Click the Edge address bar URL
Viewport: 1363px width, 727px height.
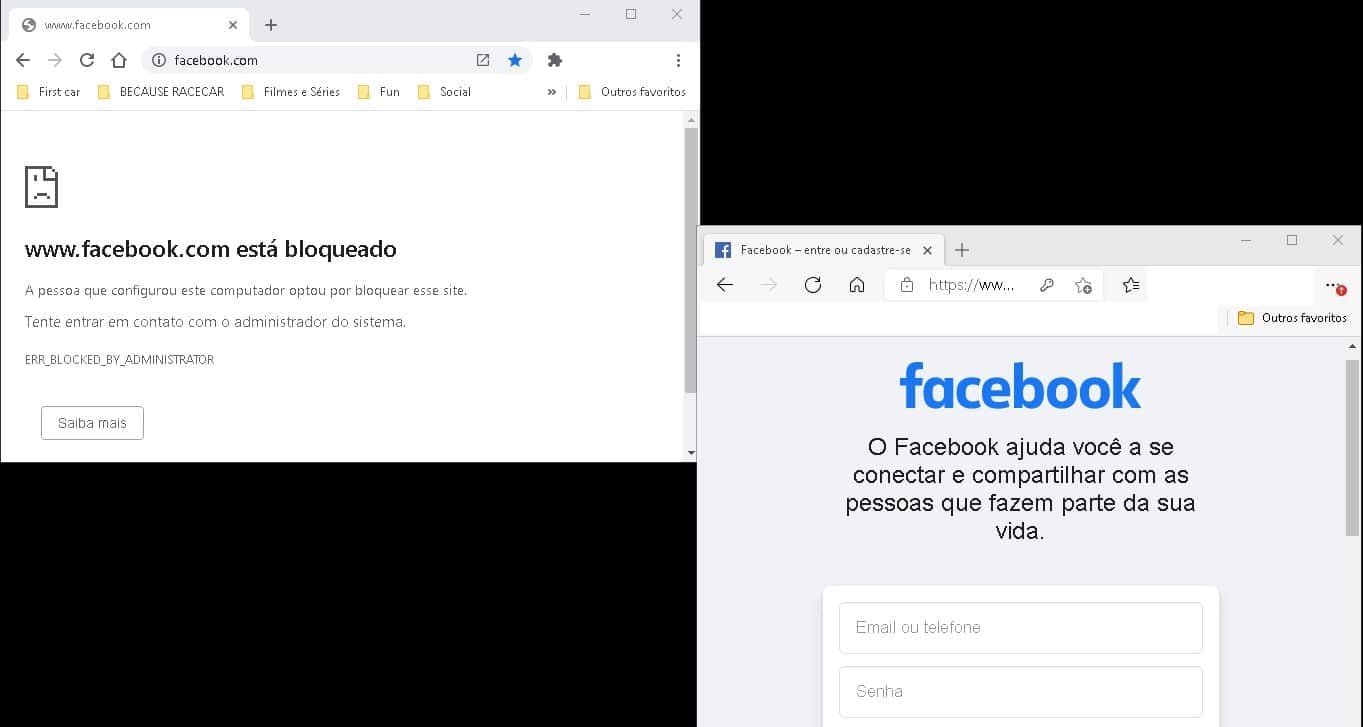coord(971,285)
